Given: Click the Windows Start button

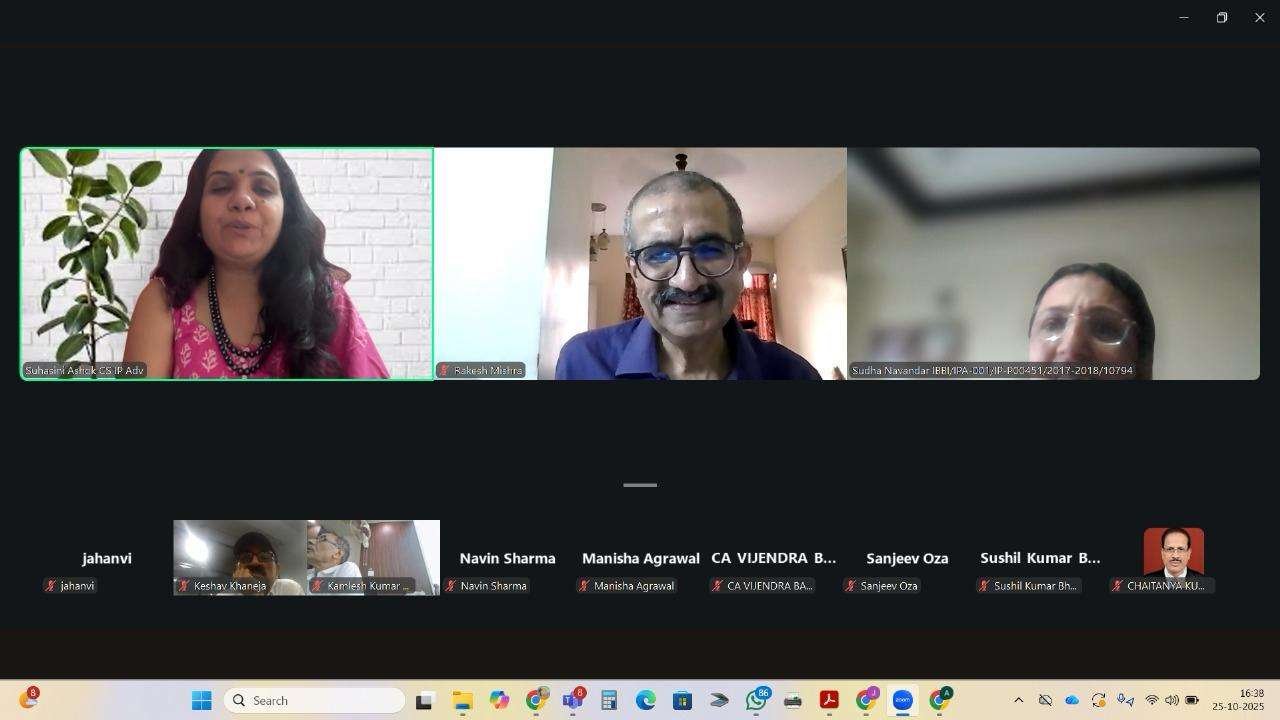Looking at the screenshot, I should tap(201, 701).
